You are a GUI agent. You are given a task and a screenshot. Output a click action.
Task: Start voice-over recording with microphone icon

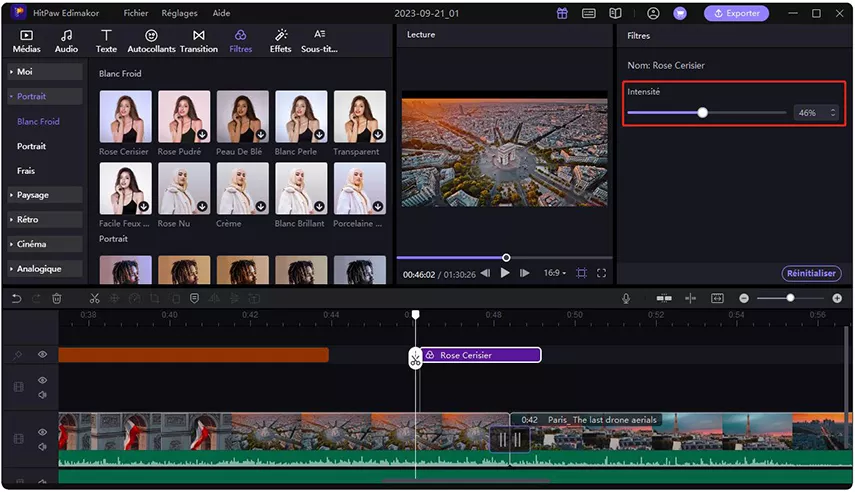pyautogui.click(x=626, y=298)
